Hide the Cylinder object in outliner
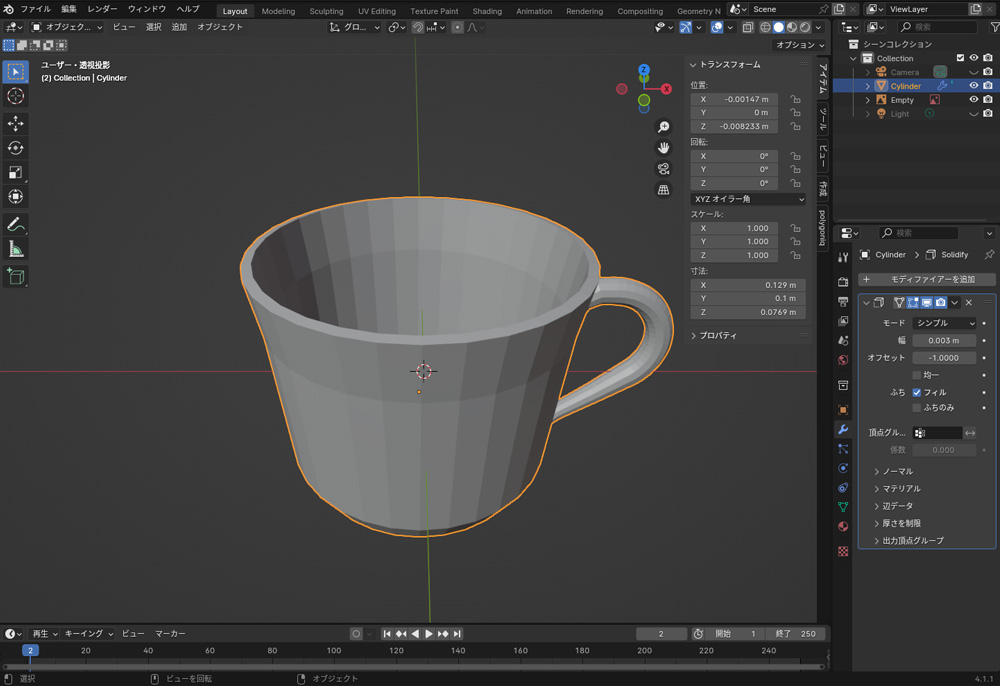The image size is (1000, 686). 973,86
